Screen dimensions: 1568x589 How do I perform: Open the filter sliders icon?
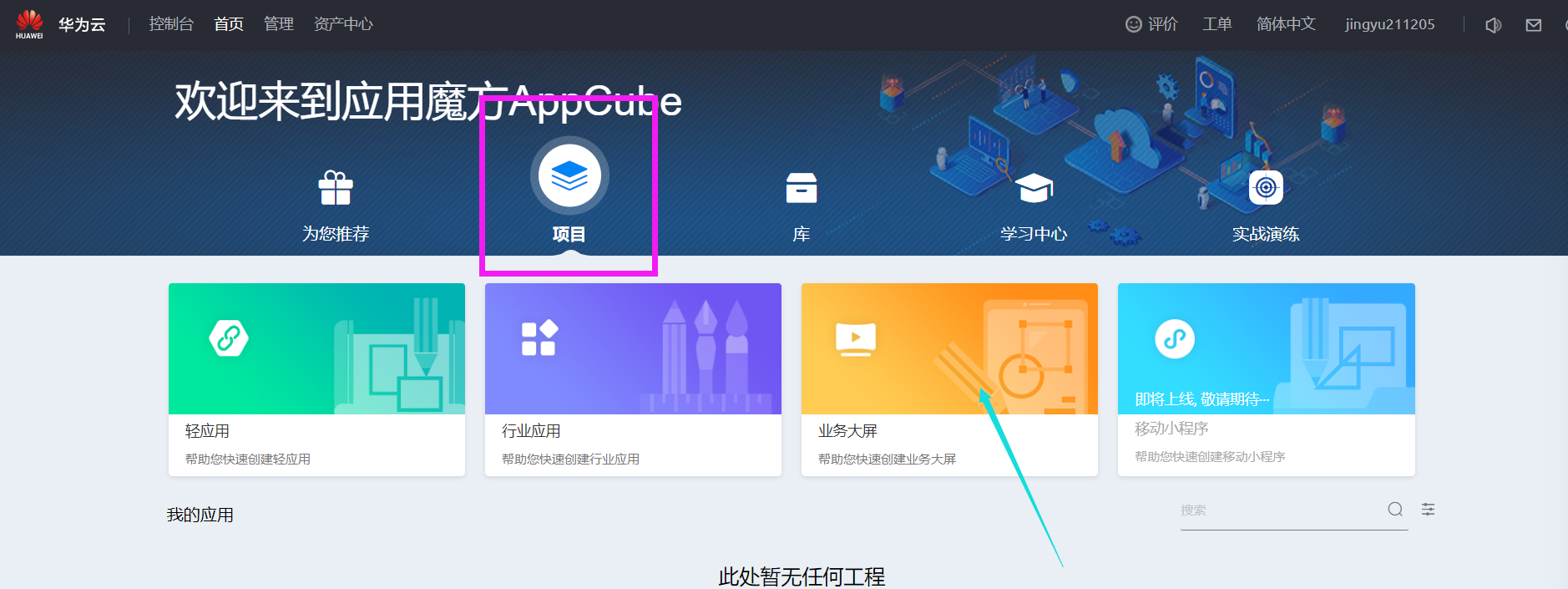pyautogui.click(x=1429, y=510)
